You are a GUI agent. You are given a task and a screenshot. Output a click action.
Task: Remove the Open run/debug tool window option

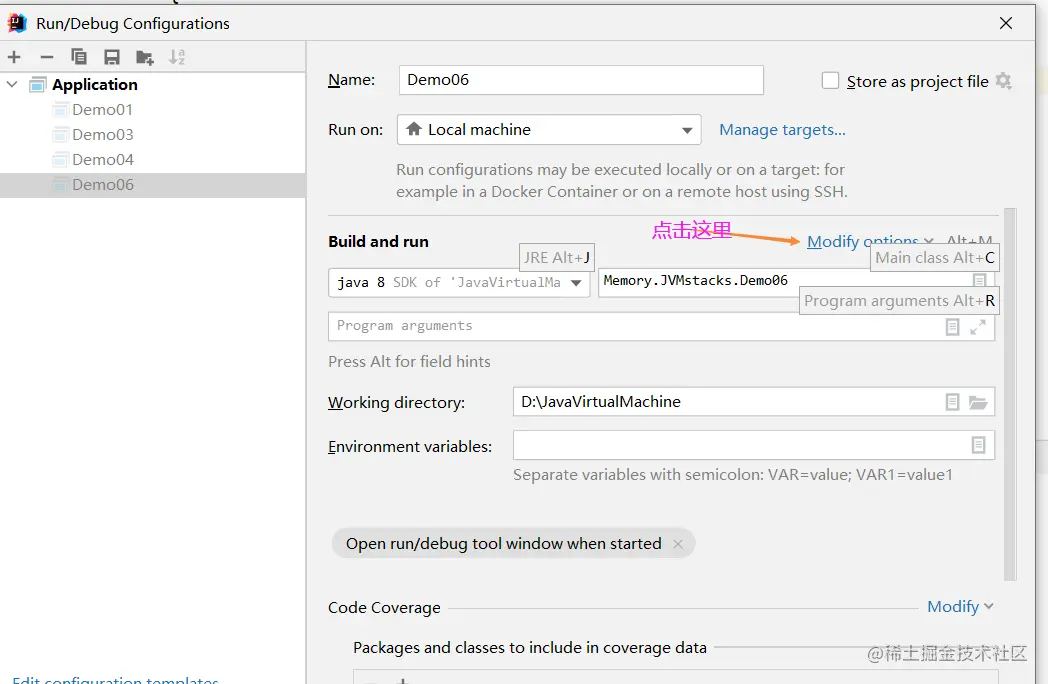point(678,544)
